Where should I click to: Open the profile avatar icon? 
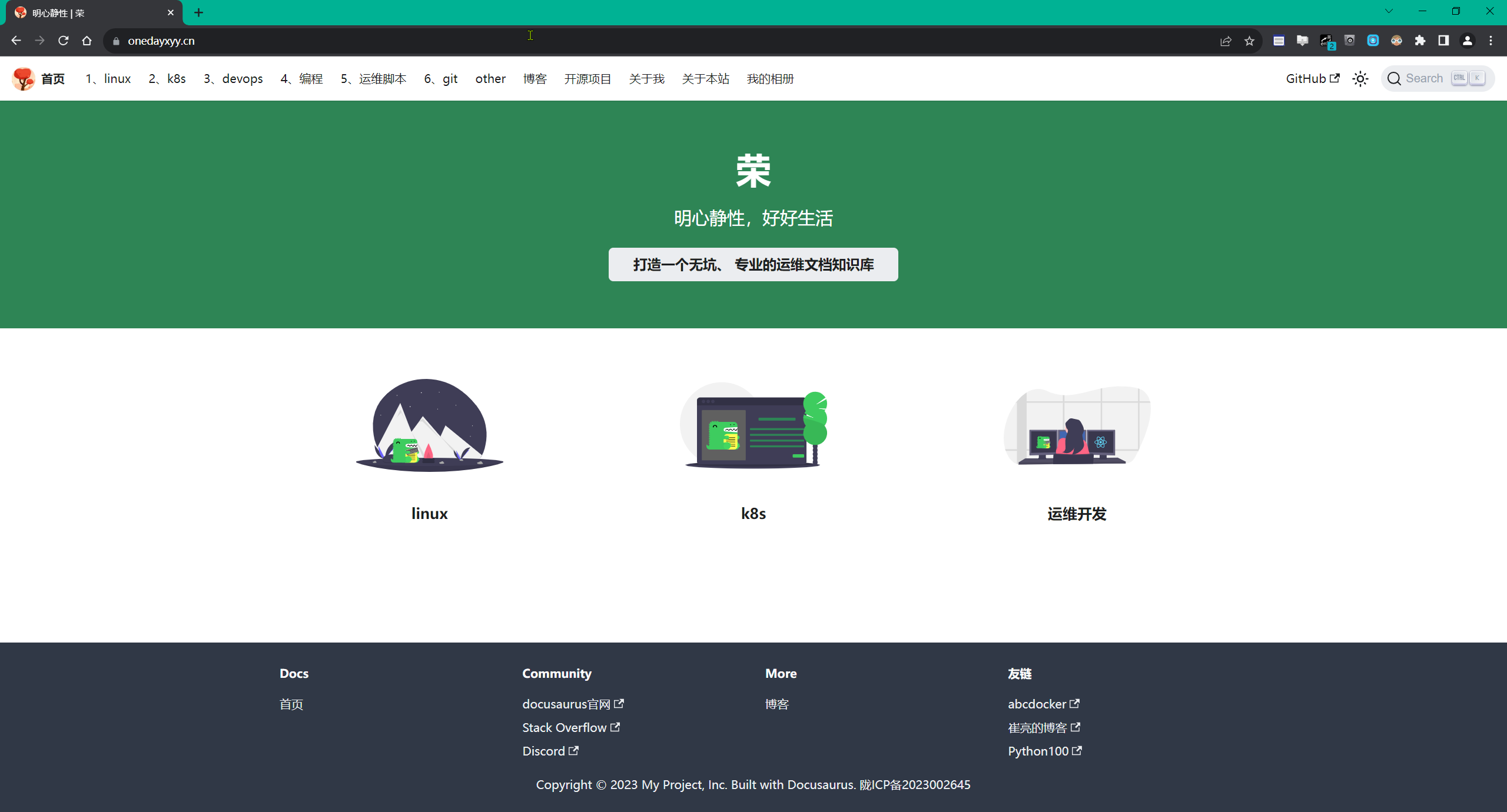click(1467, 41)
